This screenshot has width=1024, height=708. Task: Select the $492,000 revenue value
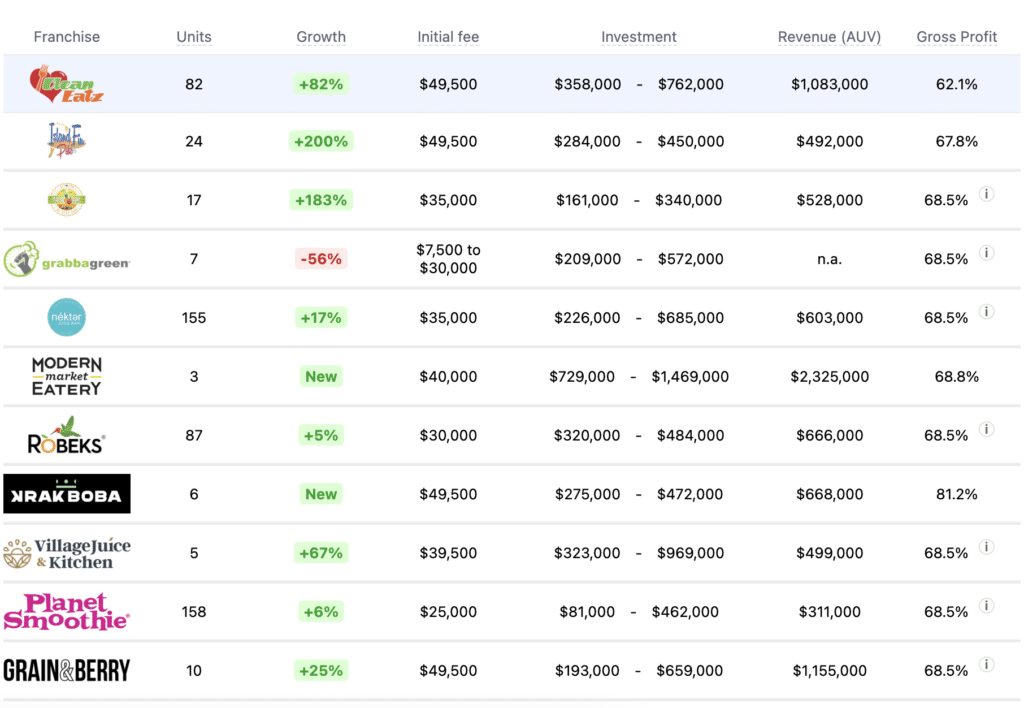pos(829,141)
